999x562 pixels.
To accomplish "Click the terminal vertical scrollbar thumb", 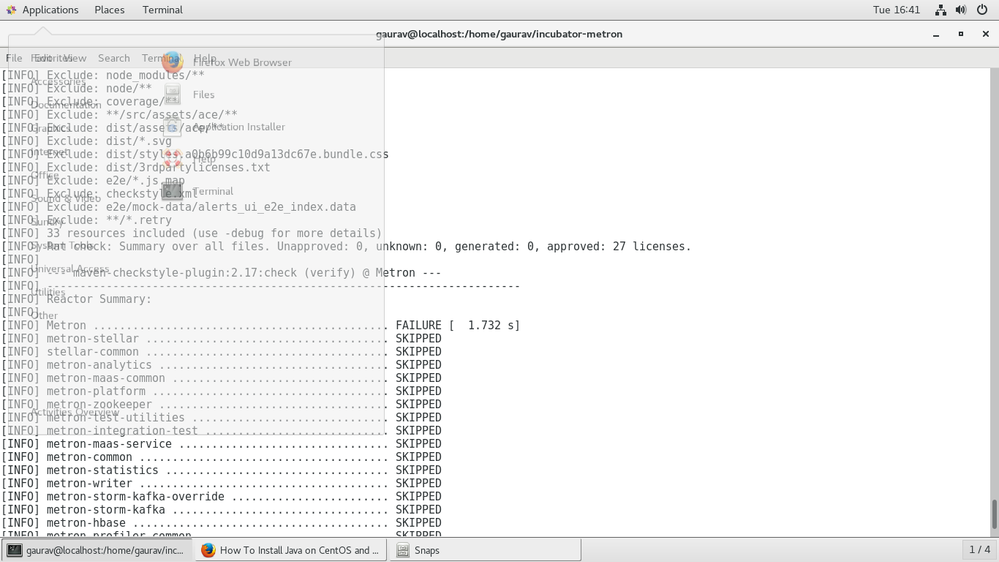I will click(x=993, y=514).
